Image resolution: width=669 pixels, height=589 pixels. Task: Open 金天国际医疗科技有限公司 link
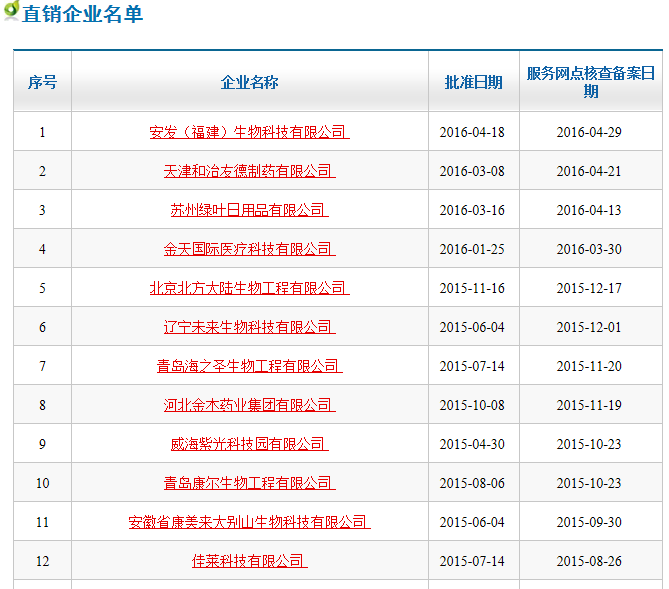pyautogui.click(x=250, y=249)
